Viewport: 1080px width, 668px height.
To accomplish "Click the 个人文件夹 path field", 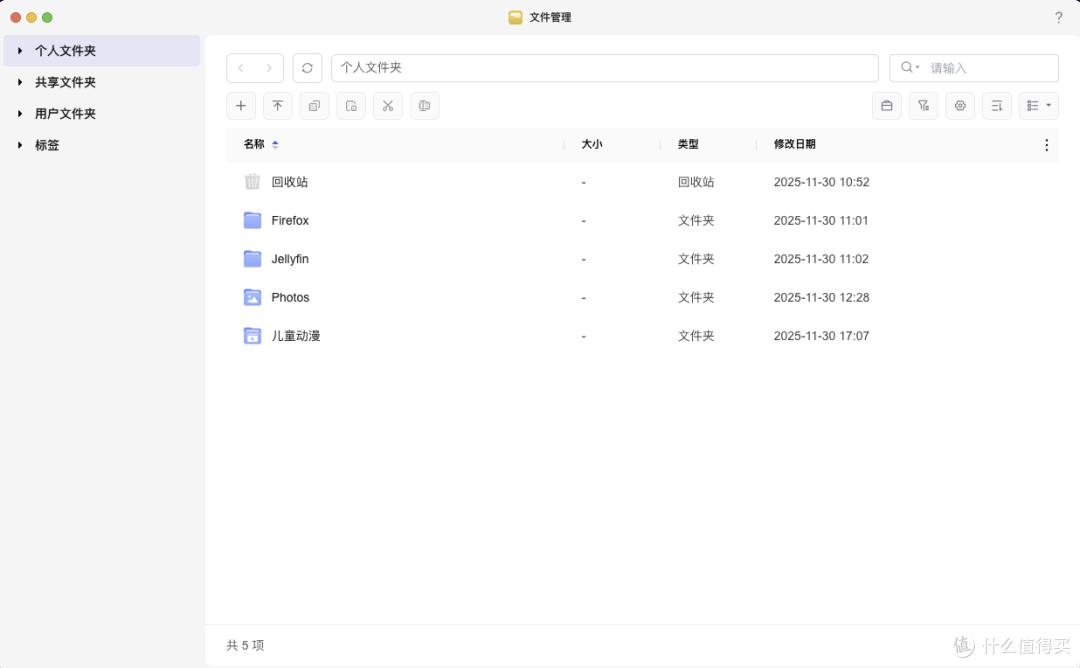I will (605, 68).
